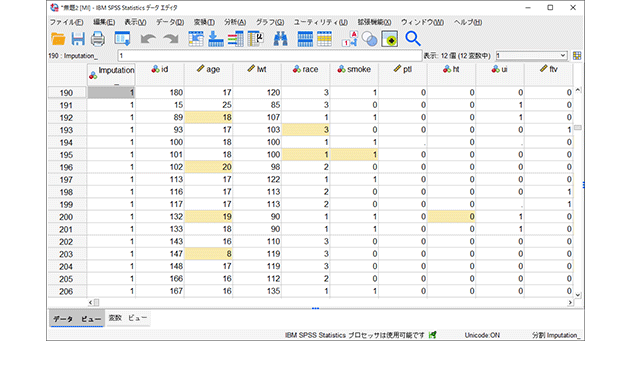Click horizontal scrollbar right arrow

[x=570, y=302]
